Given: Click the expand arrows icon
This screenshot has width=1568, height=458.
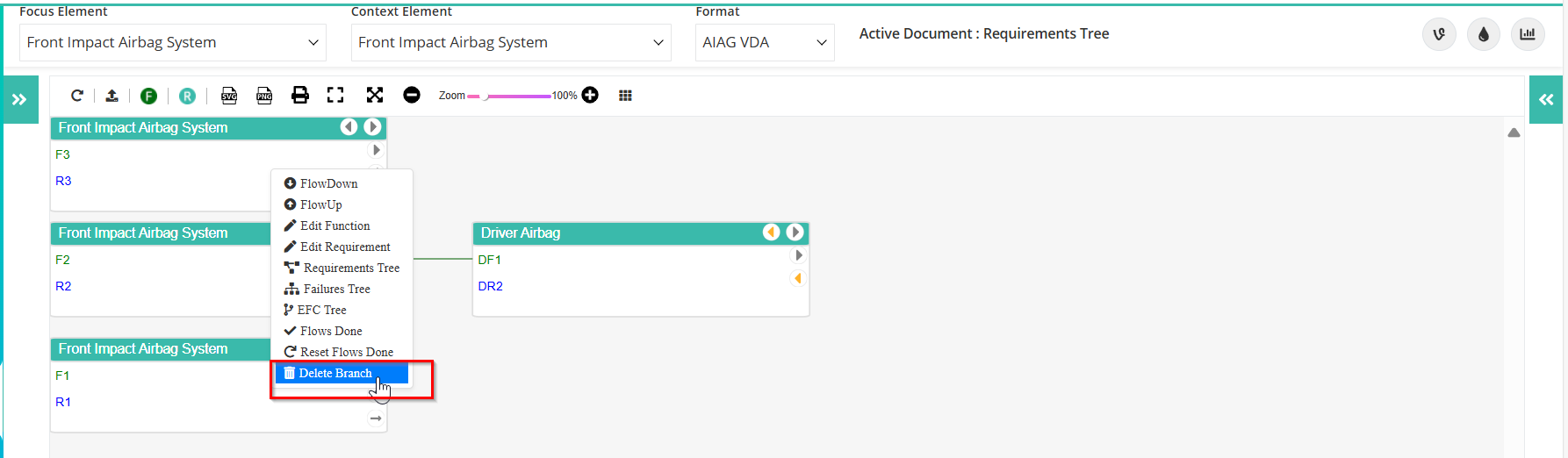Looking at the screenshot, I should pos(375,95).
